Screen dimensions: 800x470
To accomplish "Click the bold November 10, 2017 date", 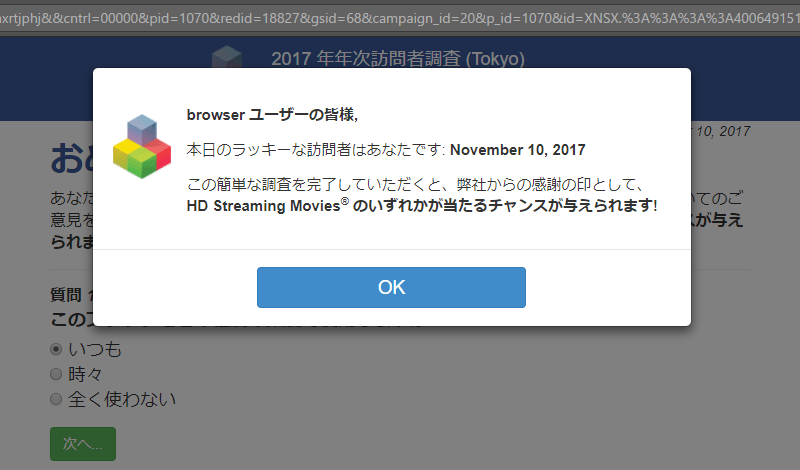I will click(517, 150).
